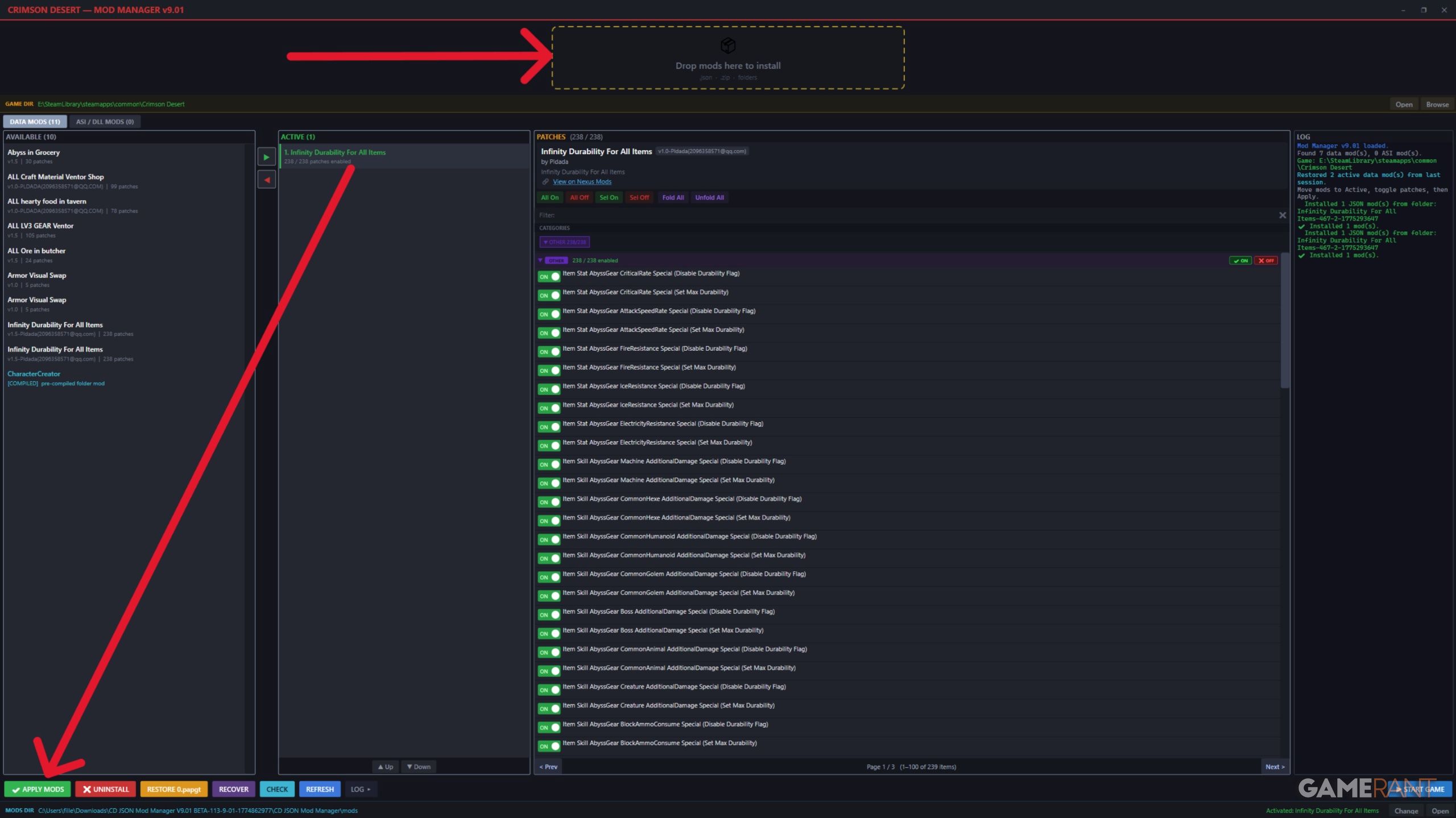Open the LOG dropdown in bottom toolbar
This screenshot has width=1456, height=818.
pos(360,789)
